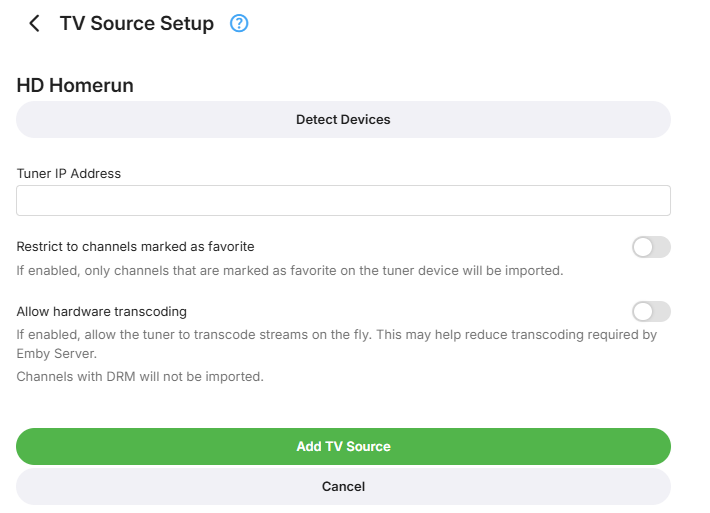Cancel the TV source setup
710x513 pixels.
(x=343, y=487)
